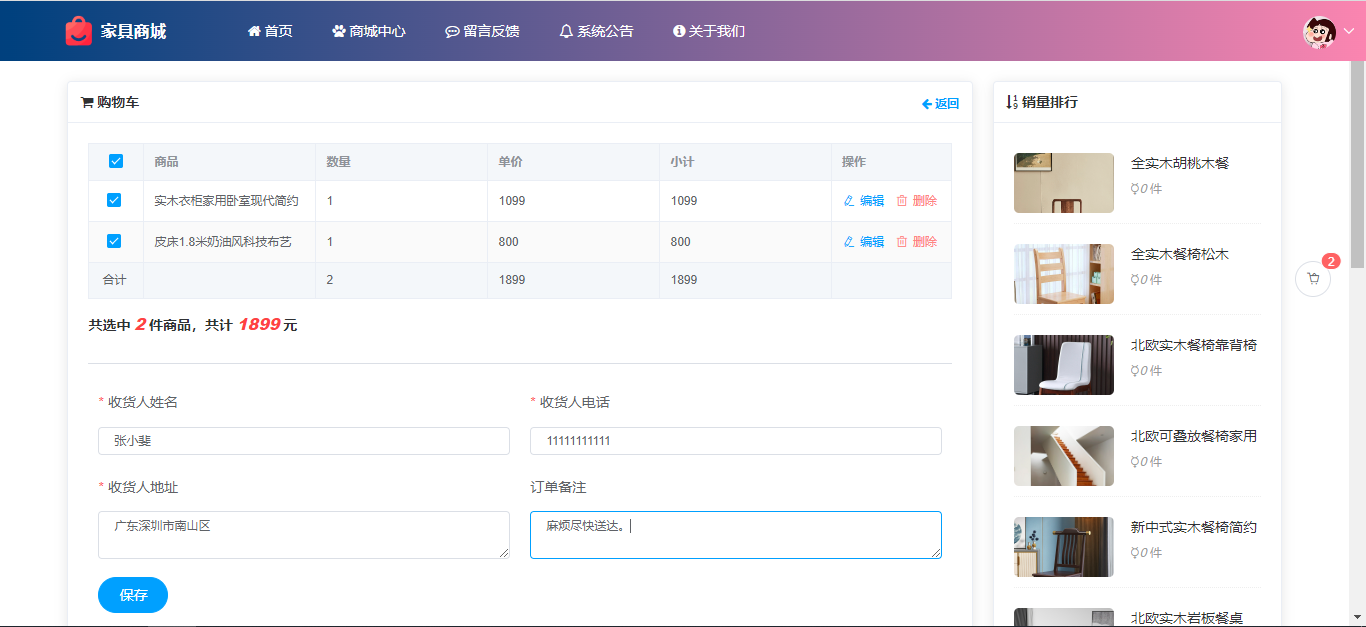Open the 商城中心 navigation menu

(368, 31)
